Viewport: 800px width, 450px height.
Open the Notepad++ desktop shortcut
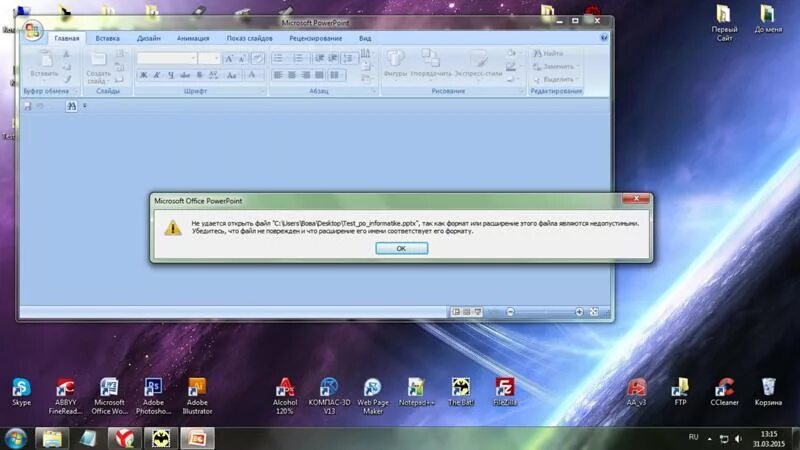(416, 392)
